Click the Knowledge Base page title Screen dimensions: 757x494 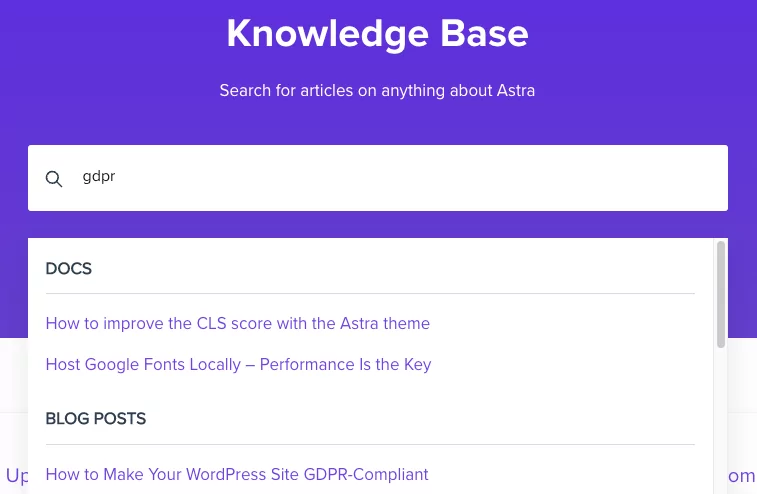click(x=378, y=33)
